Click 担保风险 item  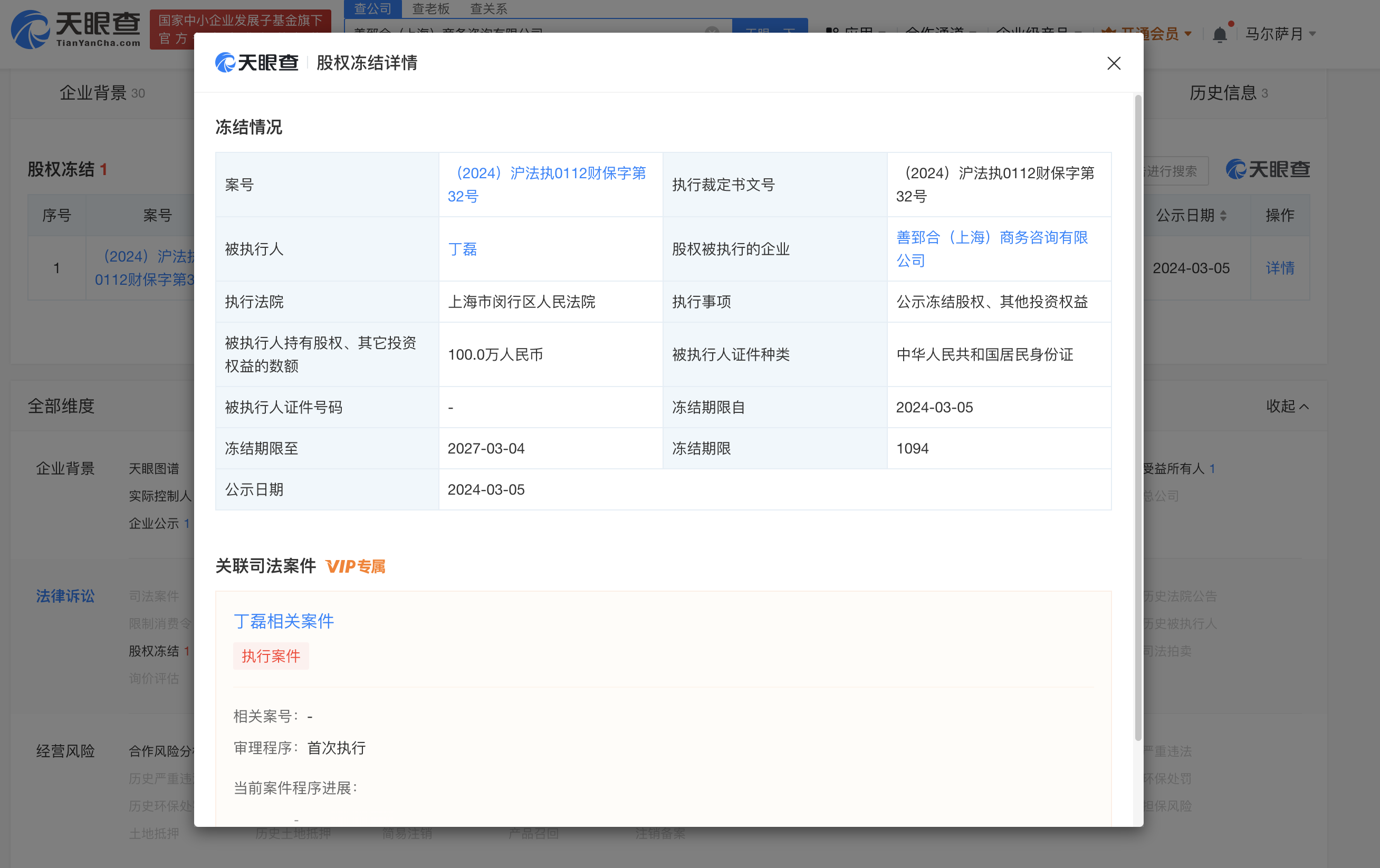1167,806
